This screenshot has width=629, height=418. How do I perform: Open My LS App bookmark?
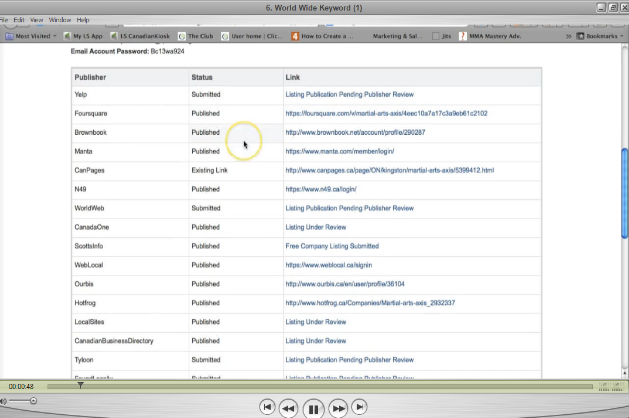coord(83,36)
